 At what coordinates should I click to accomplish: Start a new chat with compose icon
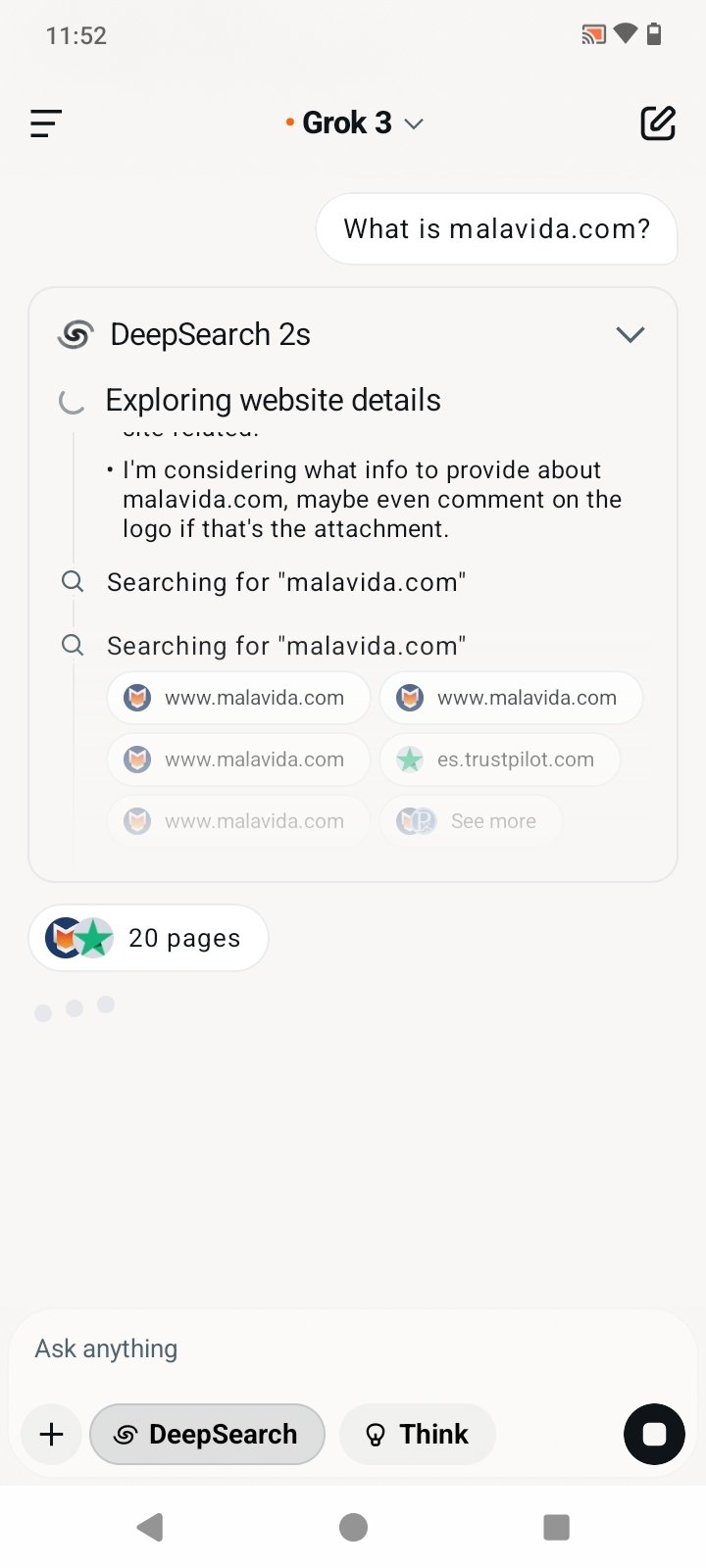coord(657,123)
